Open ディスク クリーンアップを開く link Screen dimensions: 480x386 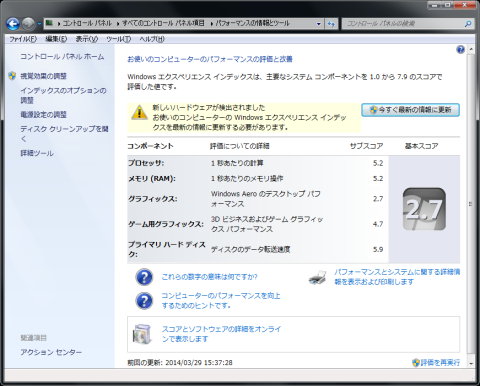pyautogui.click(x=64, y=134)
